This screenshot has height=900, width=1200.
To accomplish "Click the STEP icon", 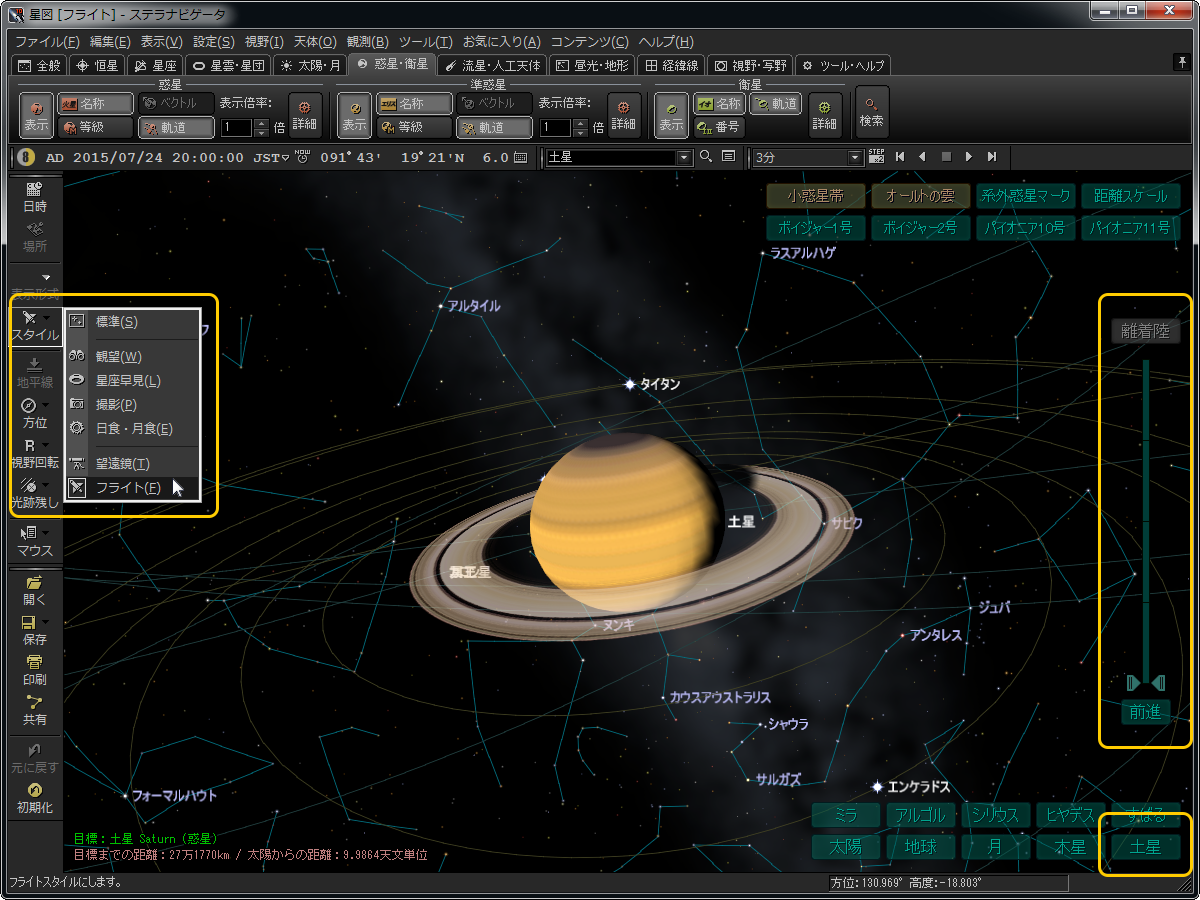I will (876, 157).
